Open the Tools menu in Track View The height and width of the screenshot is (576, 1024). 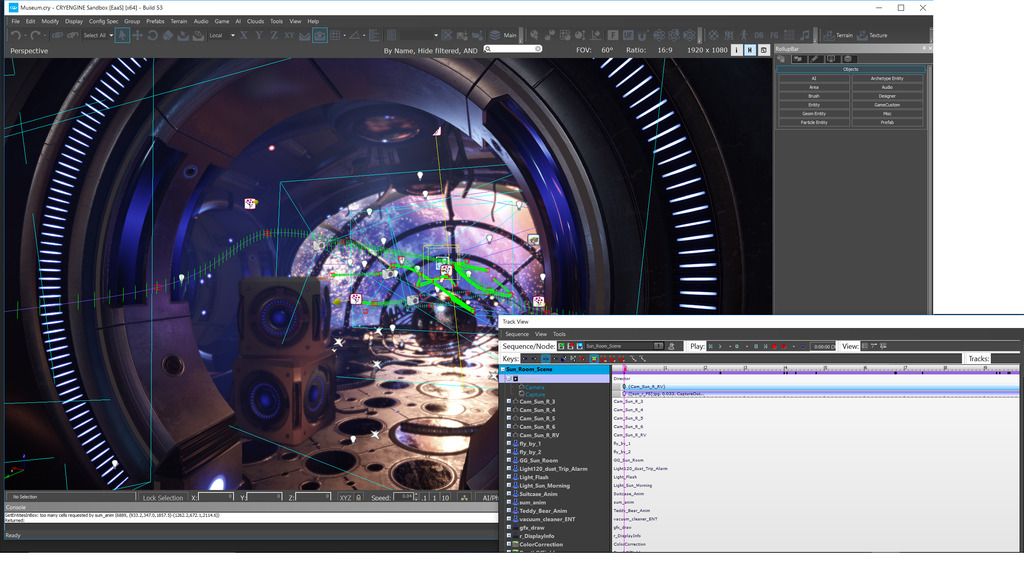559,334
